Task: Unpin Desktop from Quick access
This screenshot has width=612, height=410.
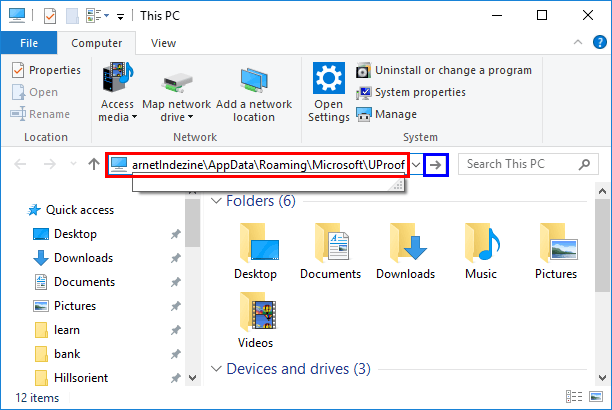Action: [x=176, y=234]
